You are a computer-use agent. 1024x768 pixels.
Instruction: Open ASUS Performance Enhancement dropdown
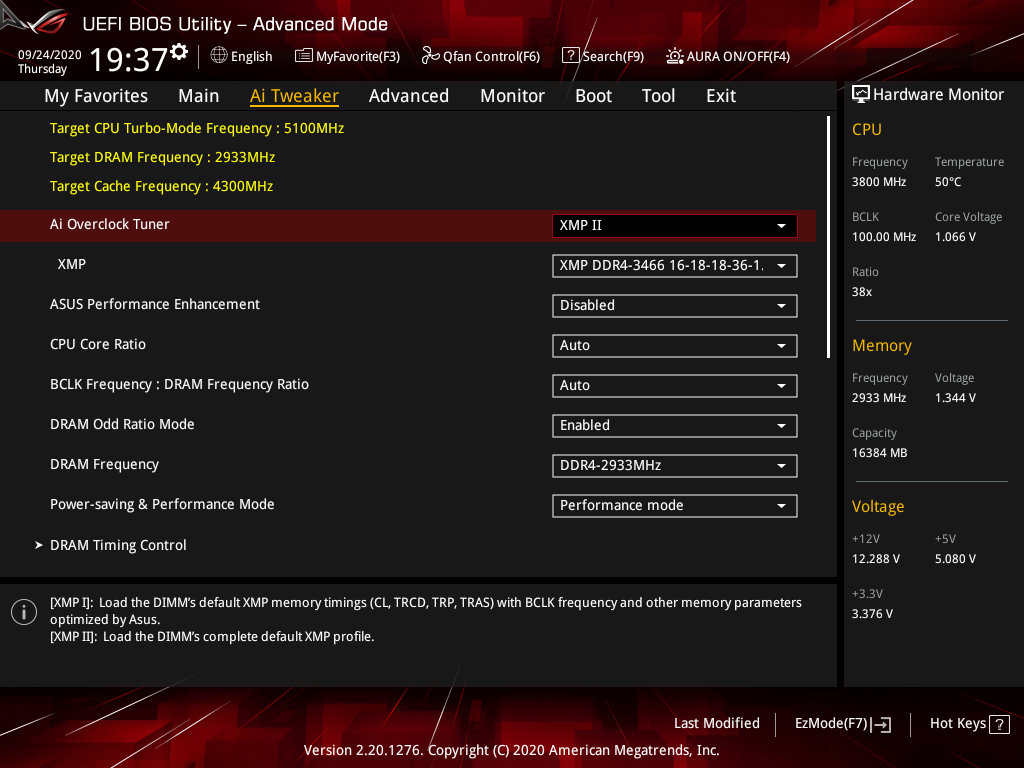click(675, 306)
